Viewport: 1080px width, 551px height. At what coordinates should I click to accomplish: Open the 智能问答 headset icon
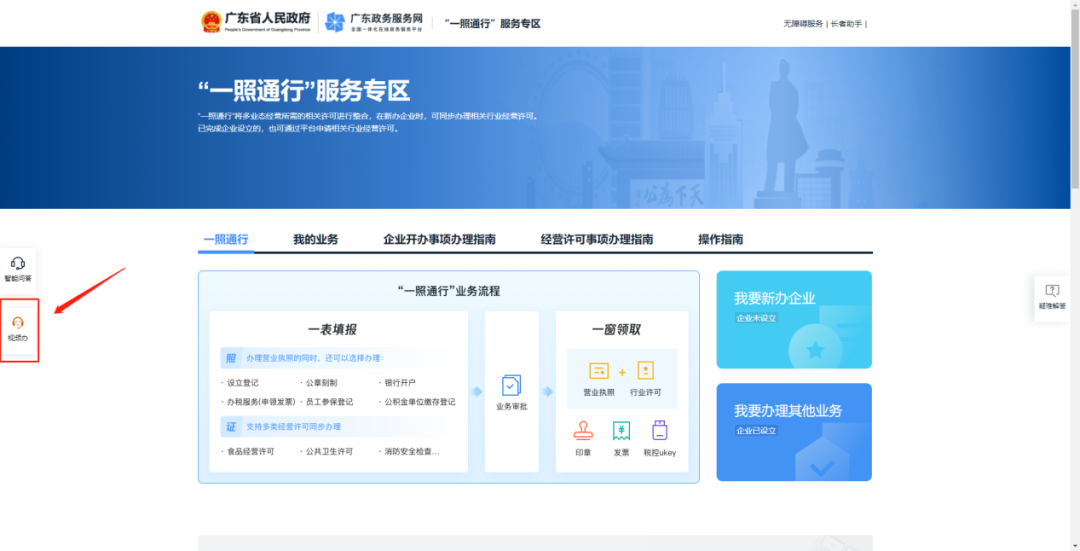[x=18, y=263]
